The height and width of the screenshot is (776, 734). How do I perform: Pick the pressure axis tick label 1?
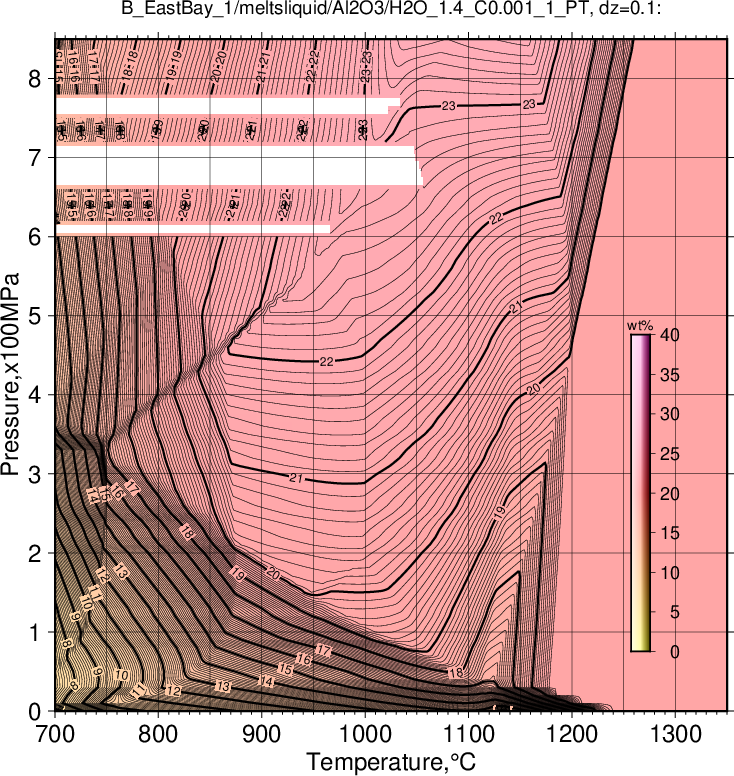[34, 632]
